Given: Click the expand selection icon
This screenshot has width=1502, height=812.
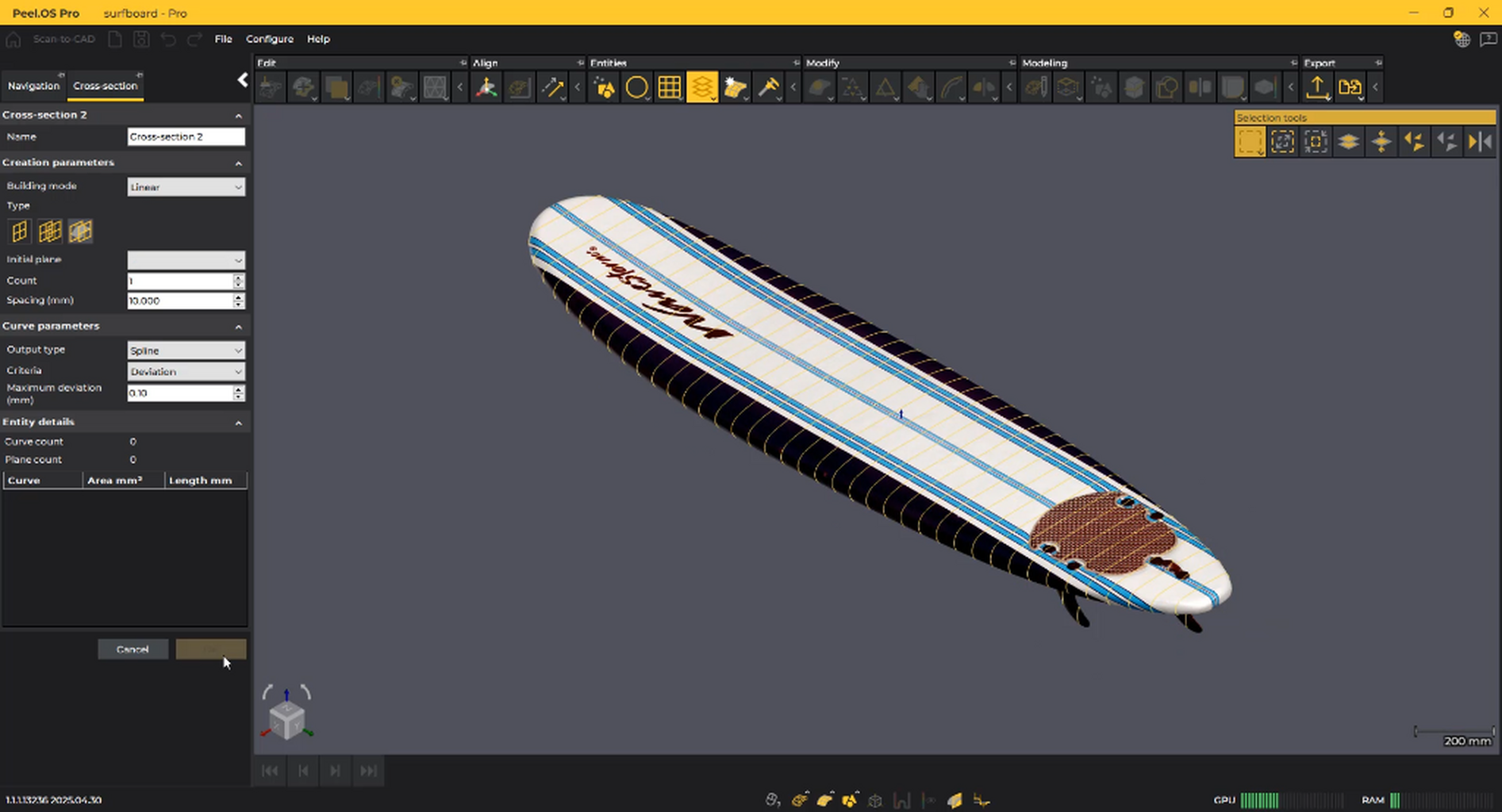Looking at the screenshot, I should point(1282,142).
